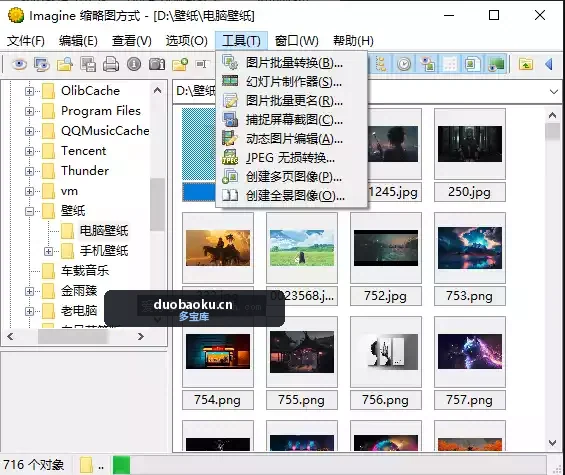Click the blue back arrow toolbar icon
The height and width of the screenshot is (475, 565).
pos(549,65)
